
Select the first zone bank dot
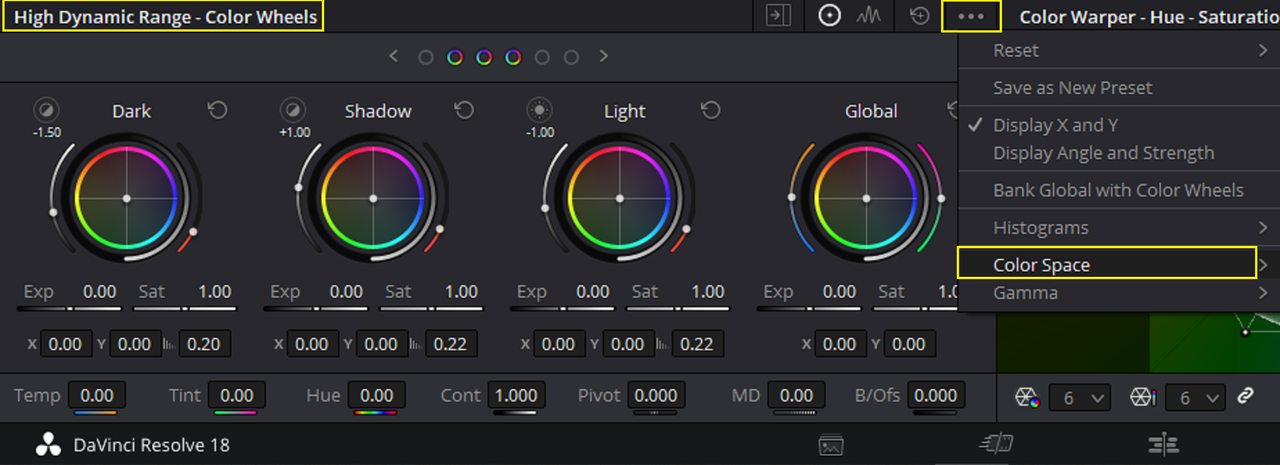tap(426, 58)
